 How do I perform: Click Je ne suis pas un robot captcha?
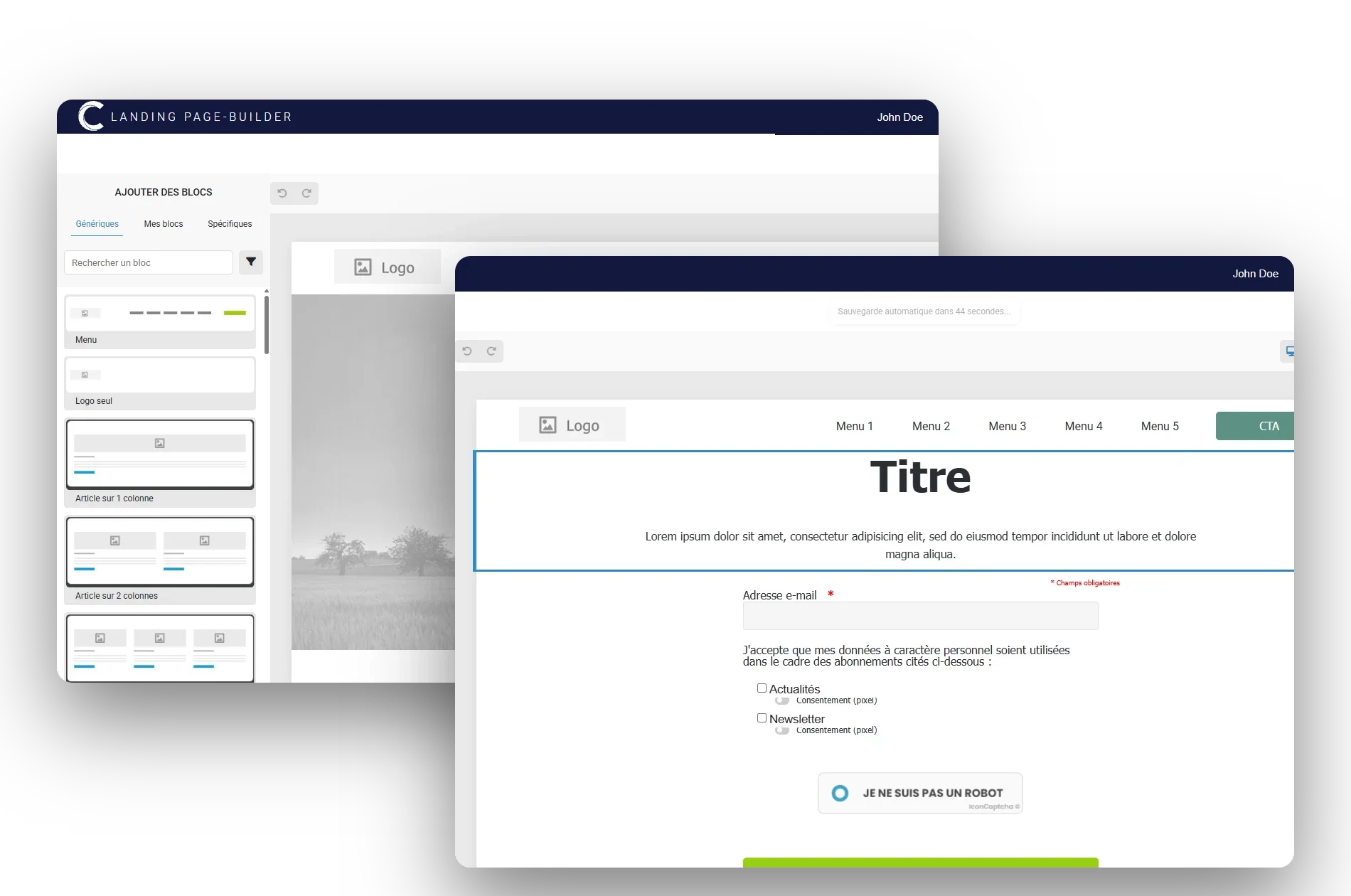[x=920, y=793]
